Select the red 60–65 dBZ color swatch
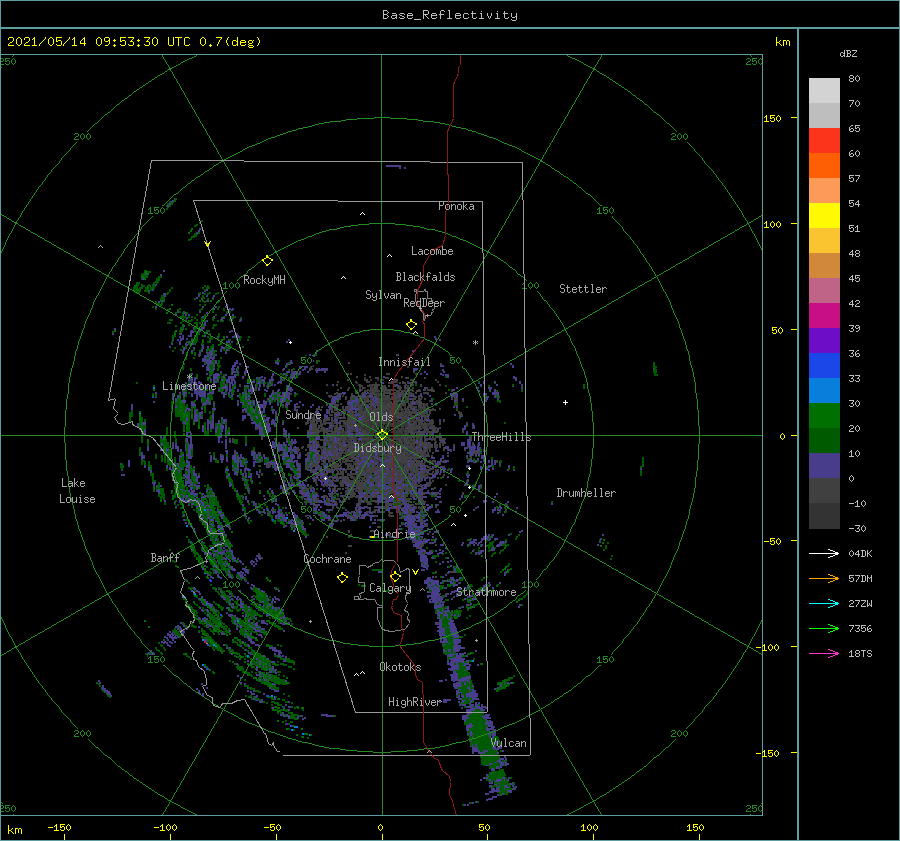The height and width of the screenshot is (841, 900). tap(824, 141)
